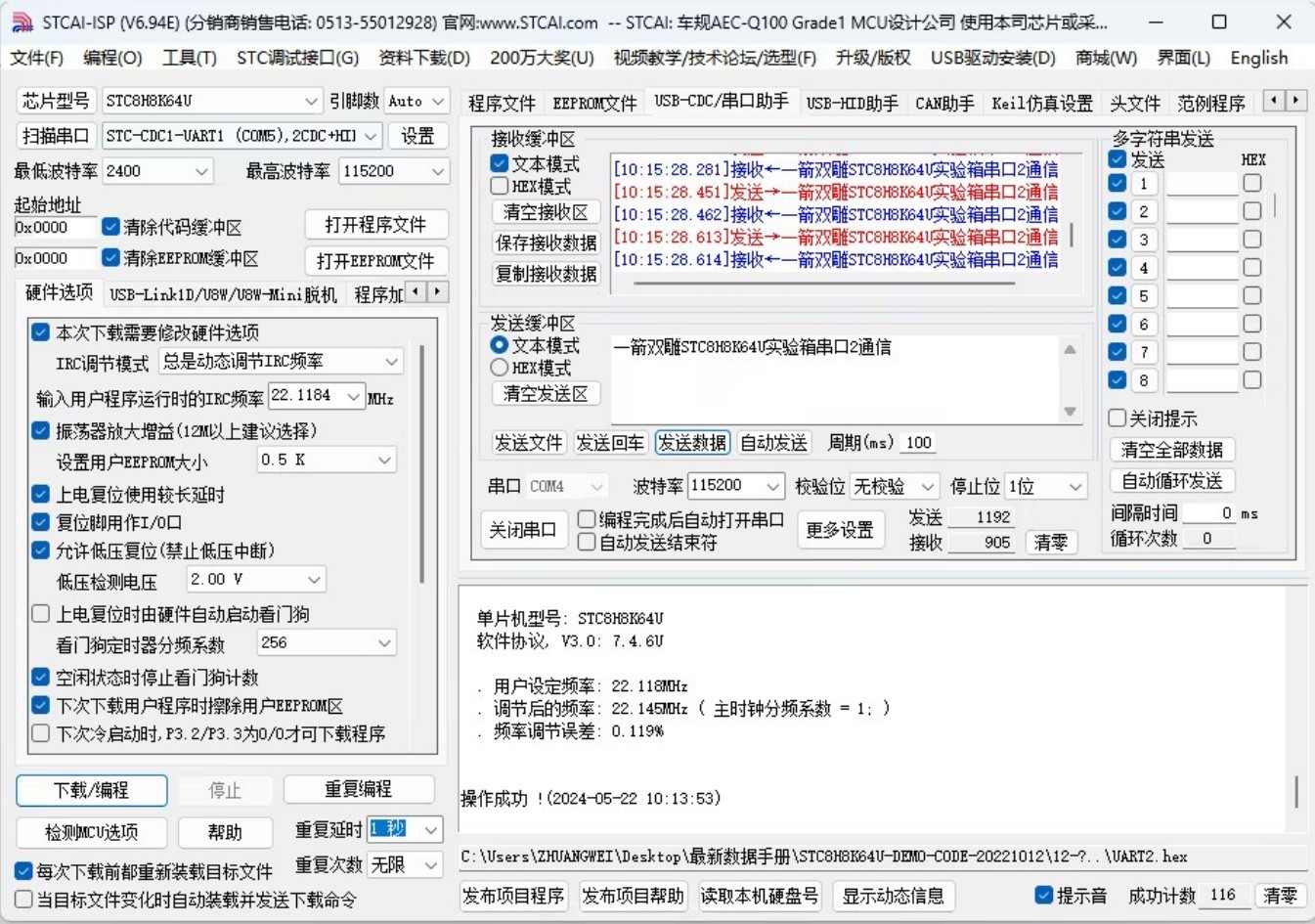
Task: Select HEX模式 radio in send buffer
Action: [x=500, y=368]
